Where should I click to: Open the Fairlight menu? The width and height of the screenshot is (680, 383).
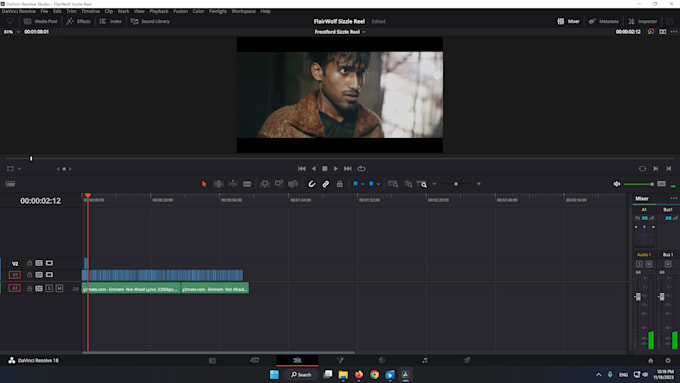(218, 11)
